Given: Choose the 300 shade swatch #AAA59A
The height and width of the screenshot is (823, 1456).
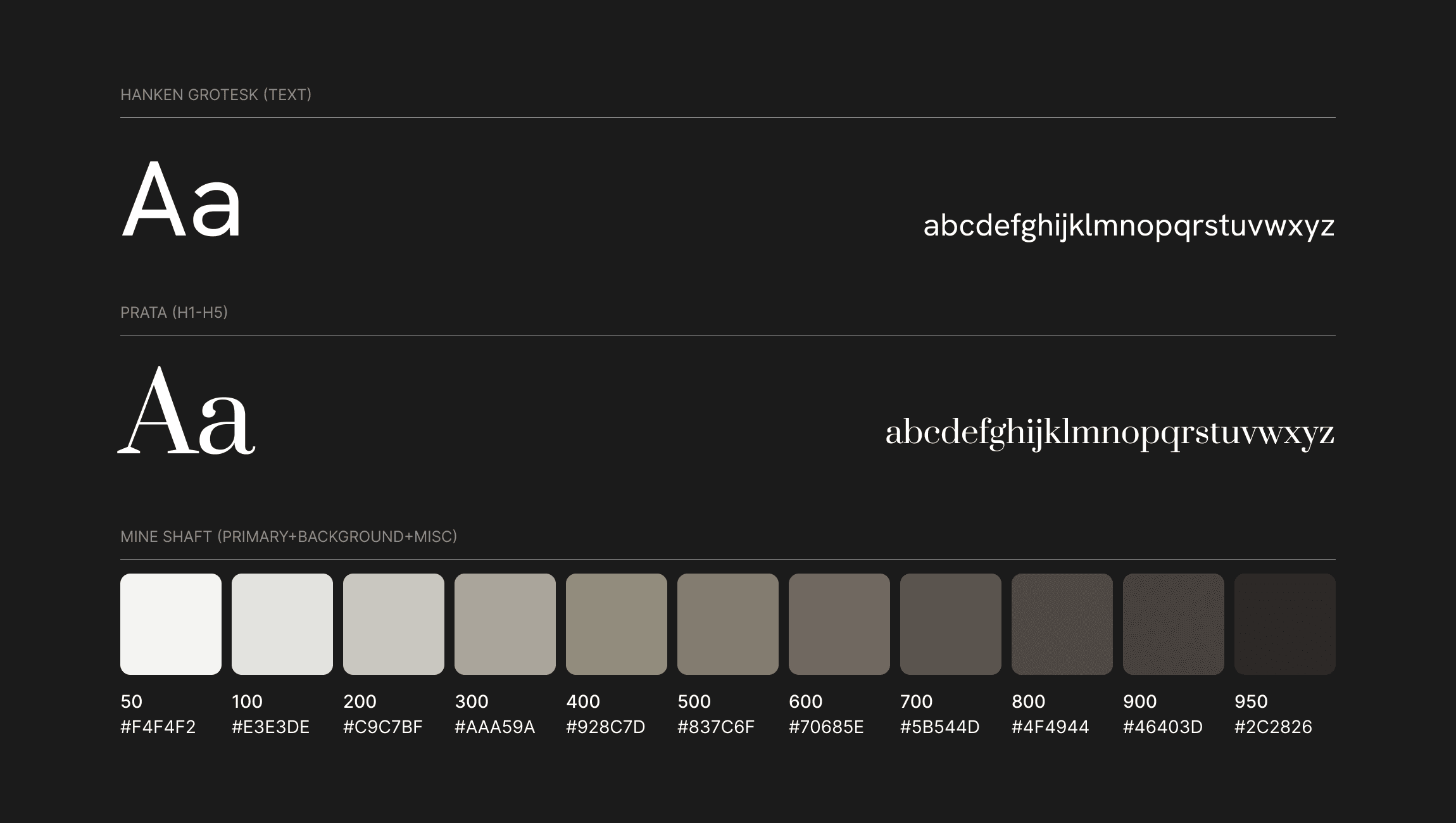Looking at the screenshot, I should [505, 624].
